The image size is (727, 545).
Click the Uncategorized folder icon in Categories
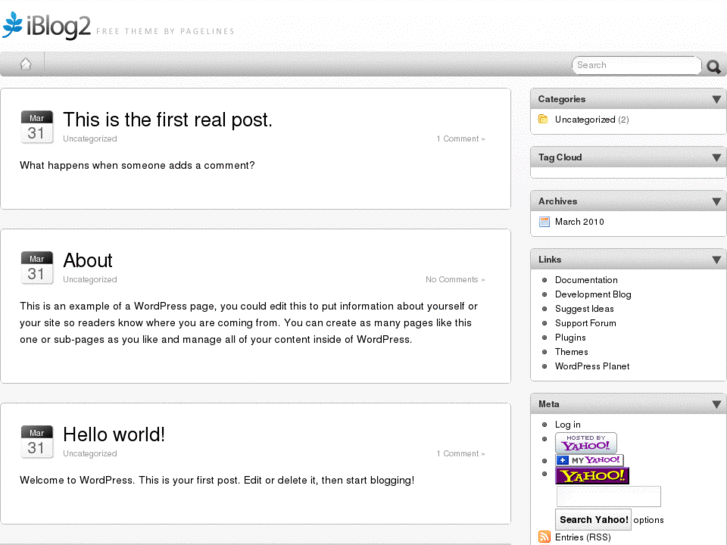[x=543, y=119]
